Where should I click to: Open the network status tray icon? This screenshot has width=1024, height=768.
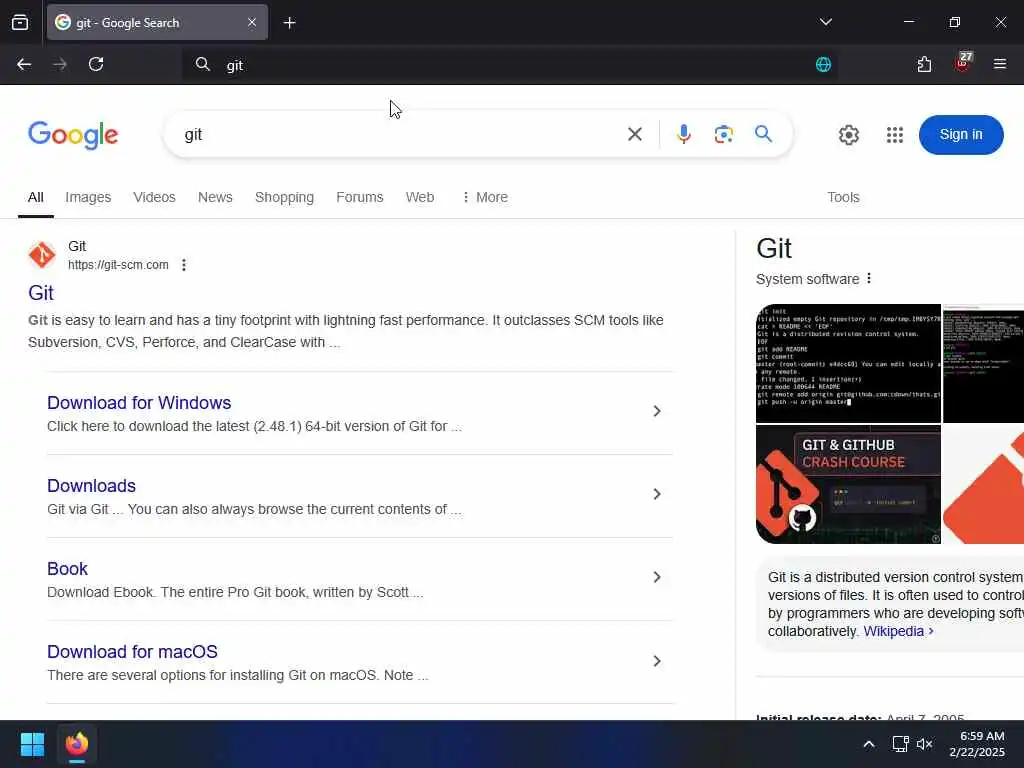coord(901,744)
